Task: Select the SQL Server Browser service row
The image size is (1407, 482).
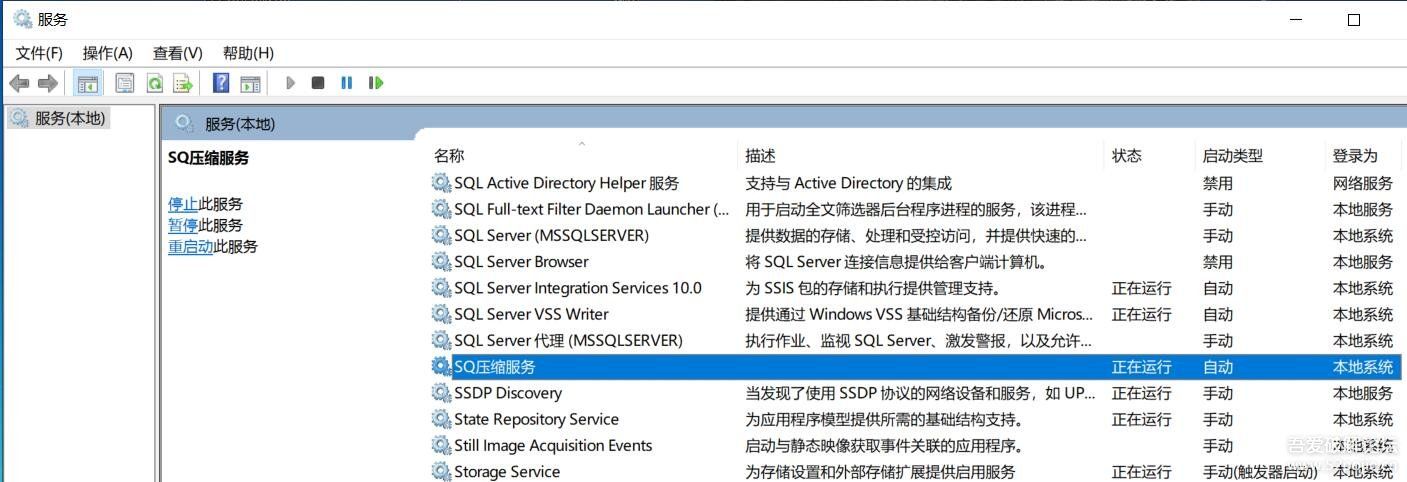Action: [521, 262]
